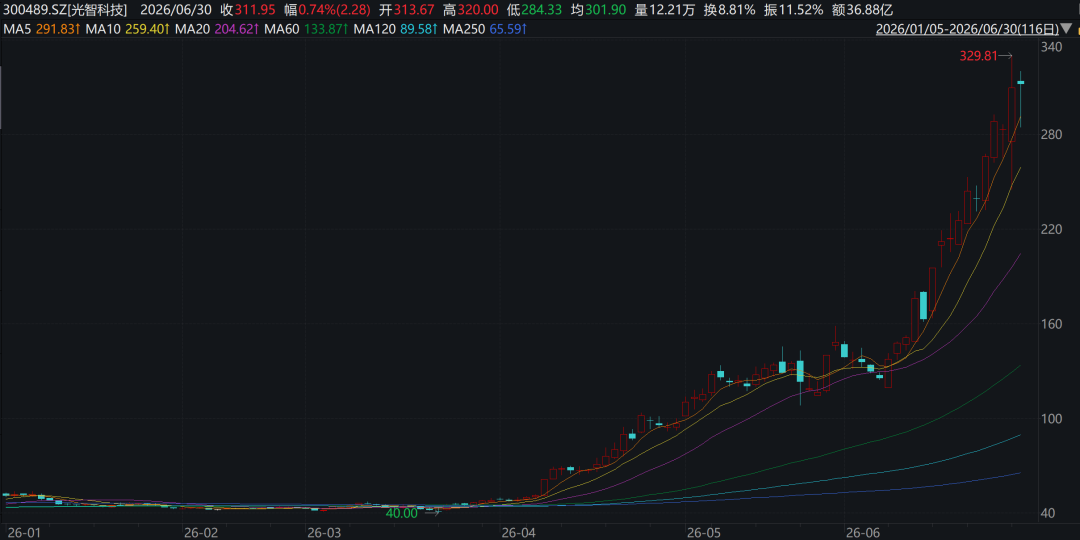
Task: Click the turnover amount 额36.88亿
Action: click(x=863, y=10)
